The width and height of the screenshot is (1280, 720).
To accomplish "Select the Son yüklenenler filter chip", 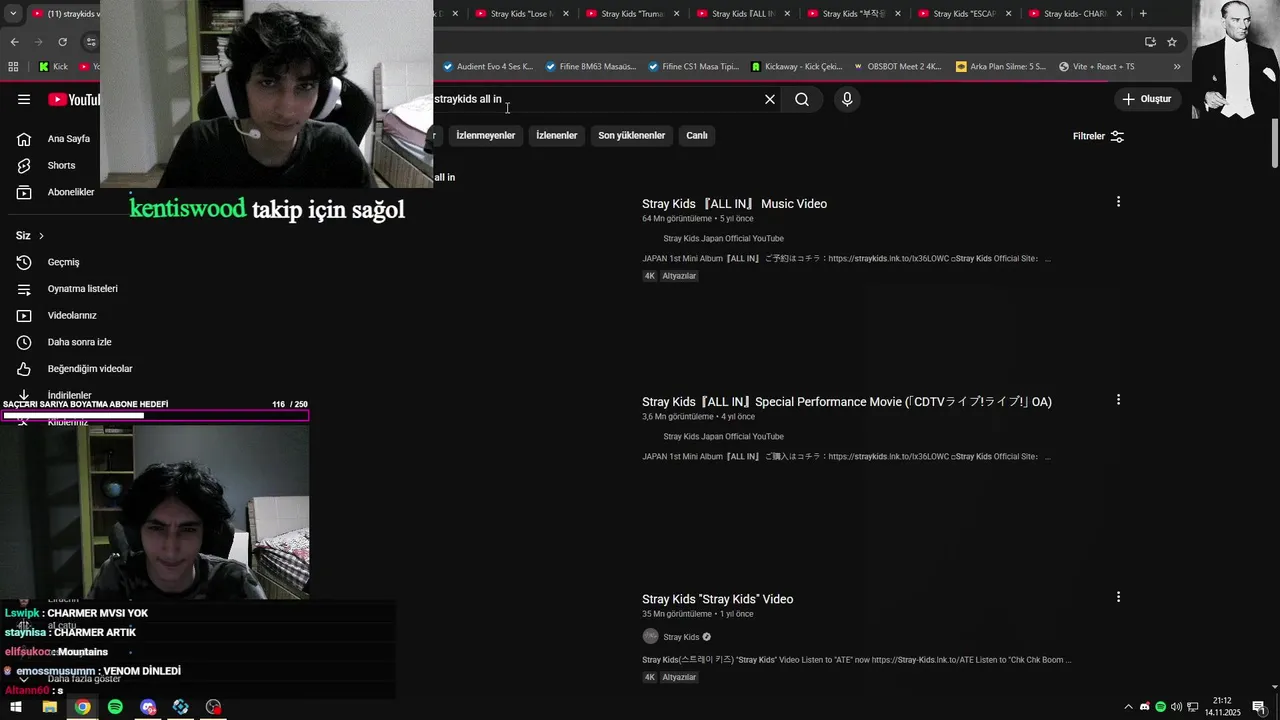I will 632,136.
